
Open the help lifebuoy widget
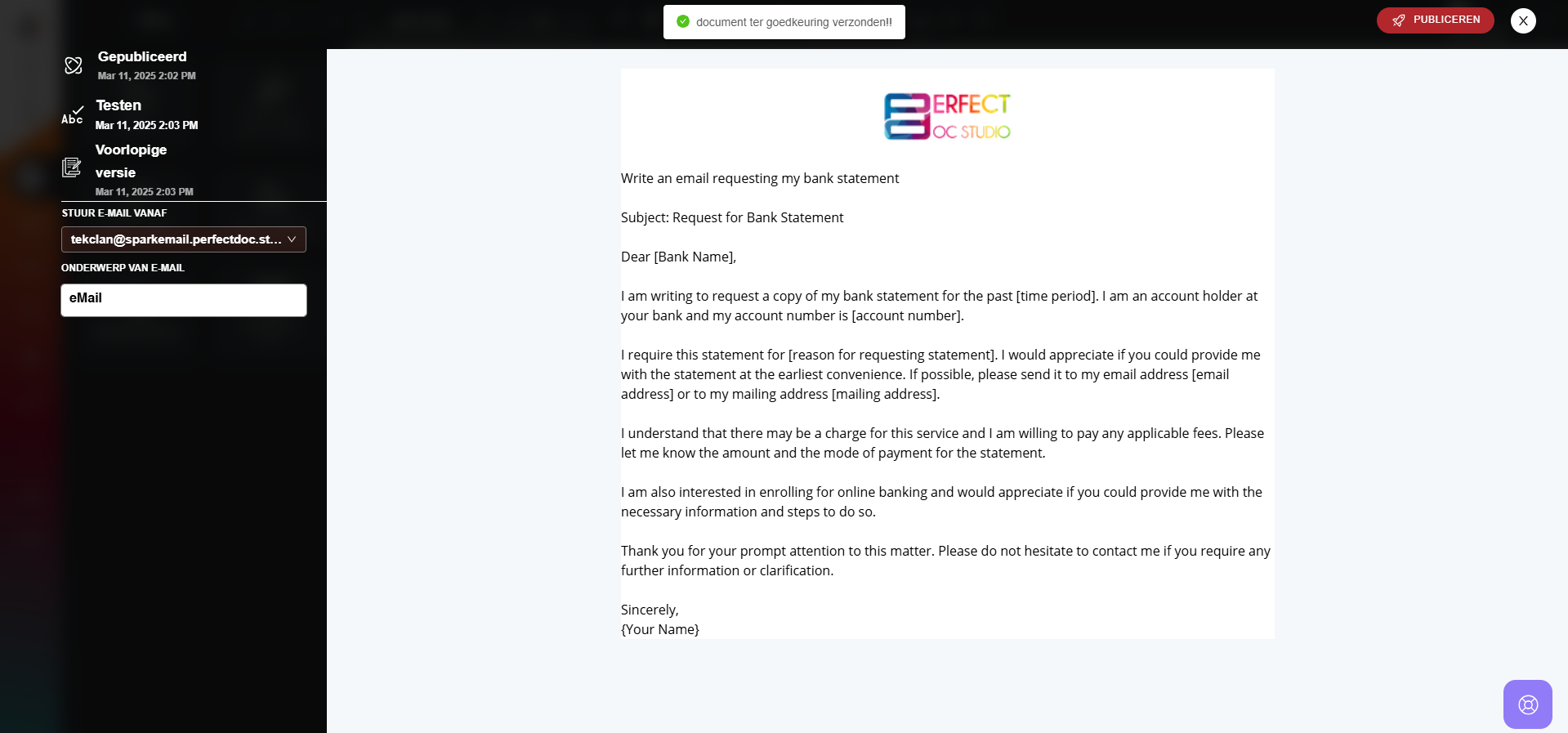pos(1527,704)
